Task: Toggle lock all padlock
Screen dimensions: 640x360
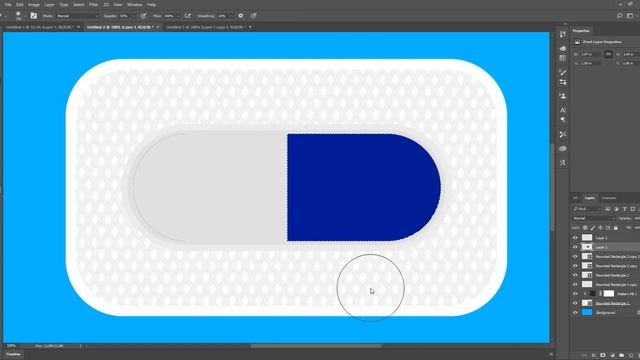Action: [x=616, y=228]
